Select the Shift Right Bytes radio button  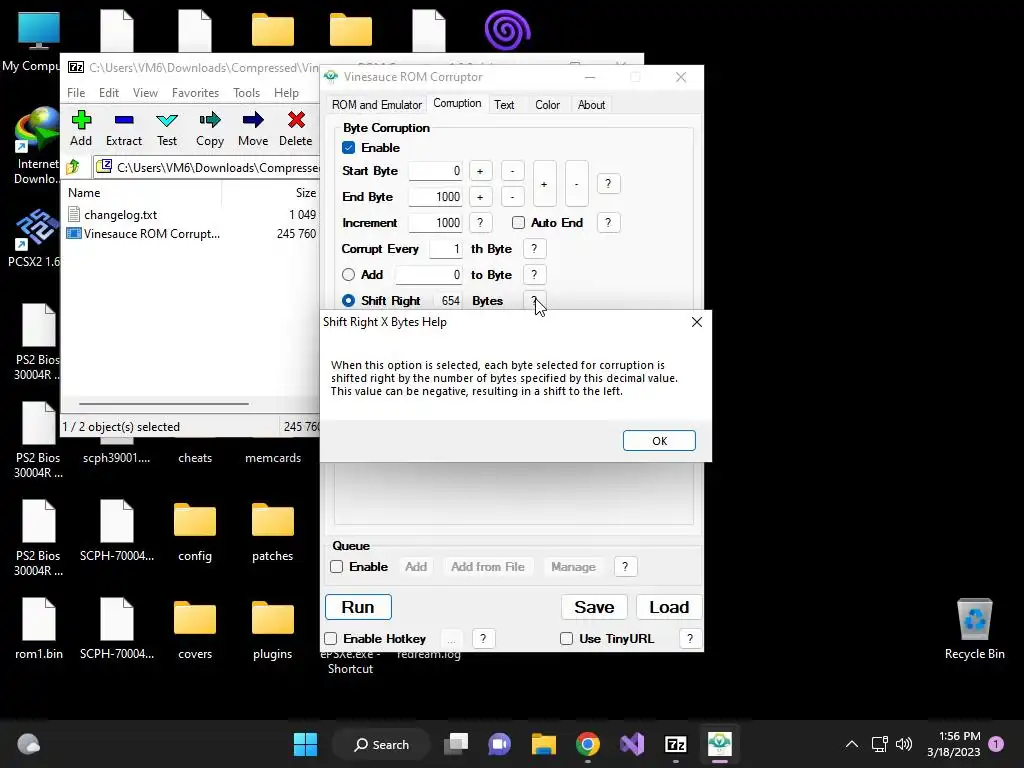pos(348,300)
